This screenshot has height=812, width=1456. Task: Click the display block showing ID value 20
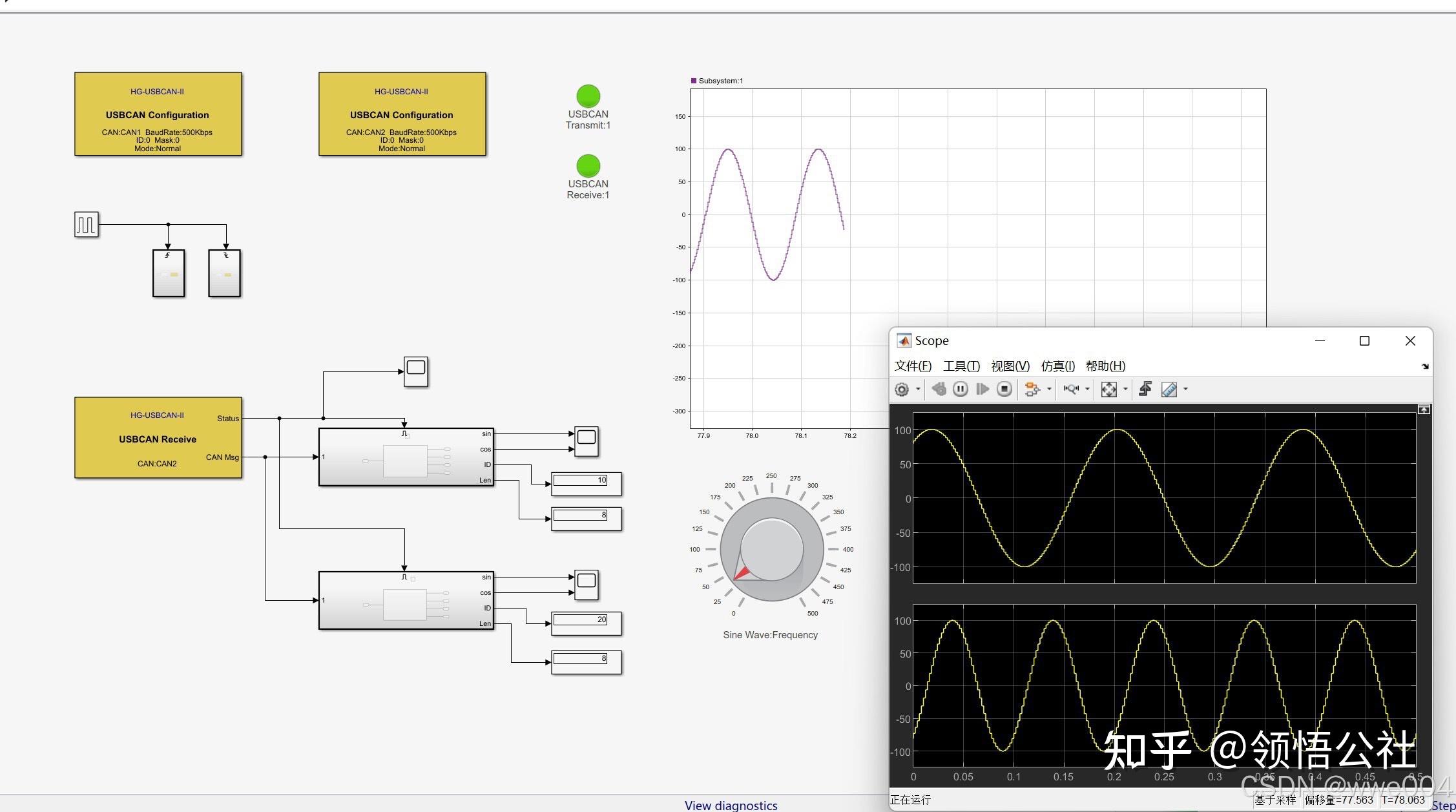coord(587,623)
